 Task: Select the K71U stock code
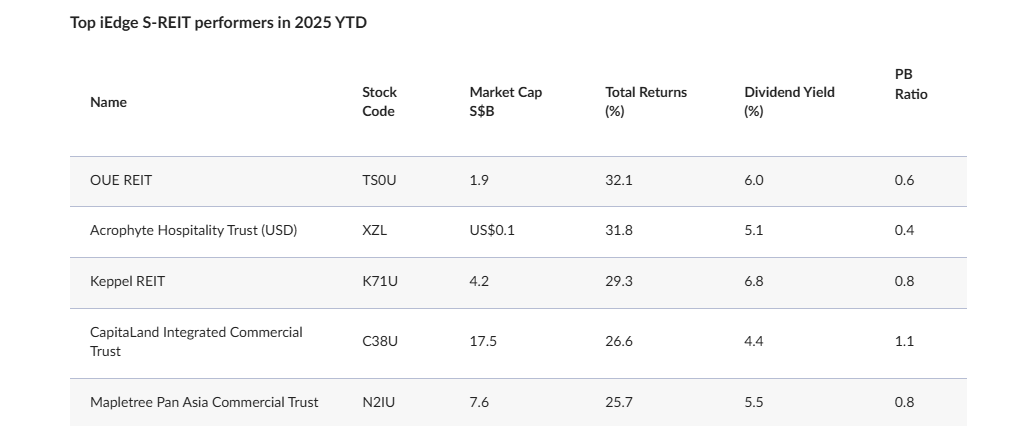tap(380, 282)
